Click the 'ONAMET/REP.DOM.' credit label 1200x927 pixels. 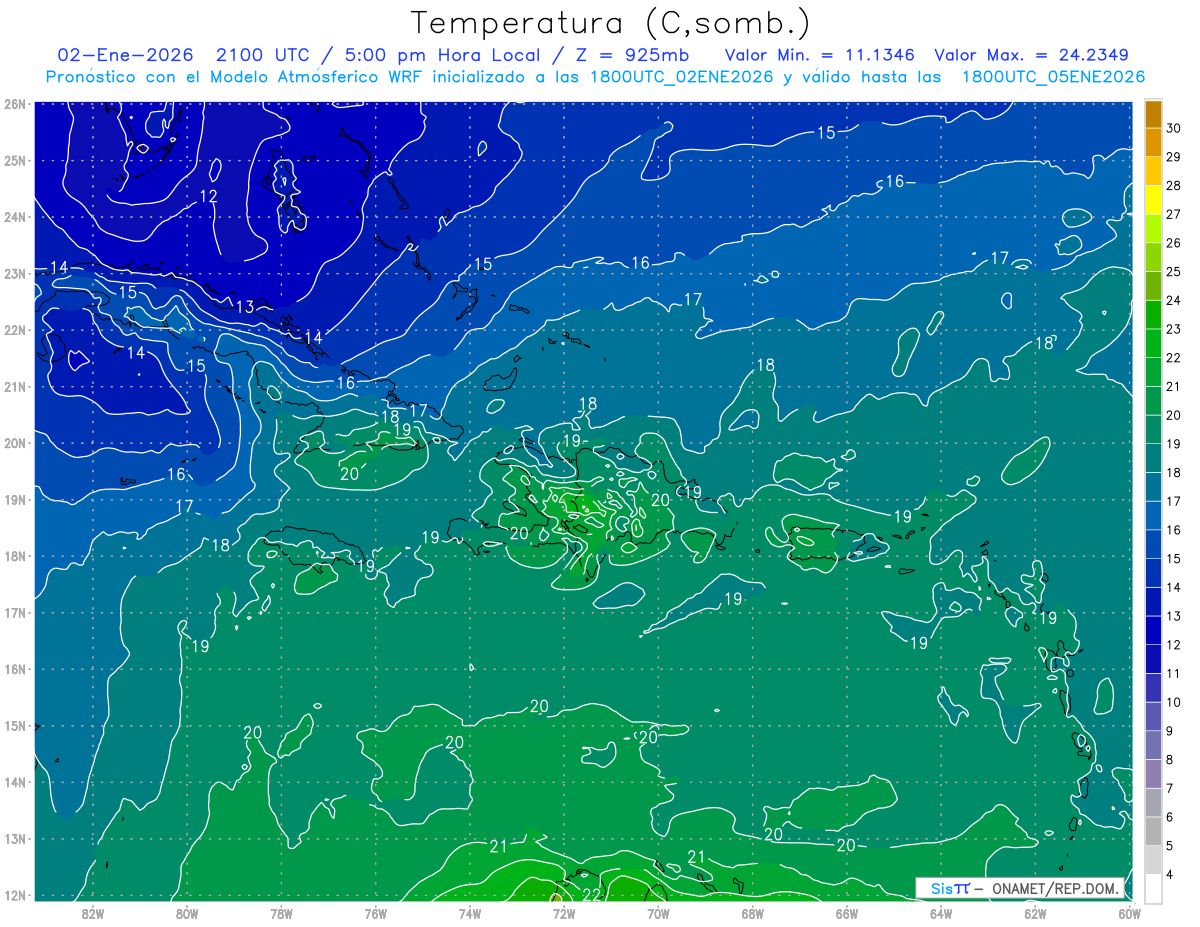click(x=1055, y=888)
